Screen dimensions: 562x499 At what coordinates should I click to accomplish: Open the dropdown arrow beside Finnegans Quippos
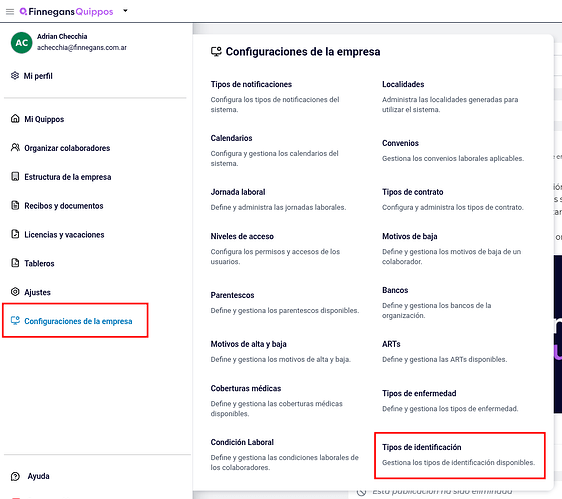[x=125, y=11]
